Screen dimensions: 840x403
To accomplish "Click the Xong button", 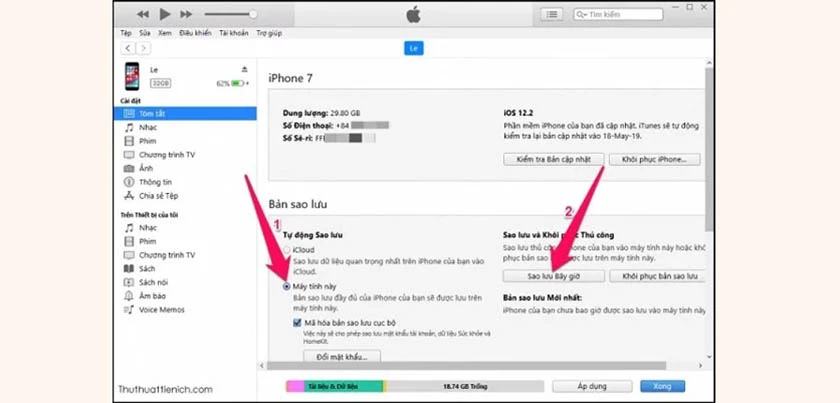I will coord(663,386).
